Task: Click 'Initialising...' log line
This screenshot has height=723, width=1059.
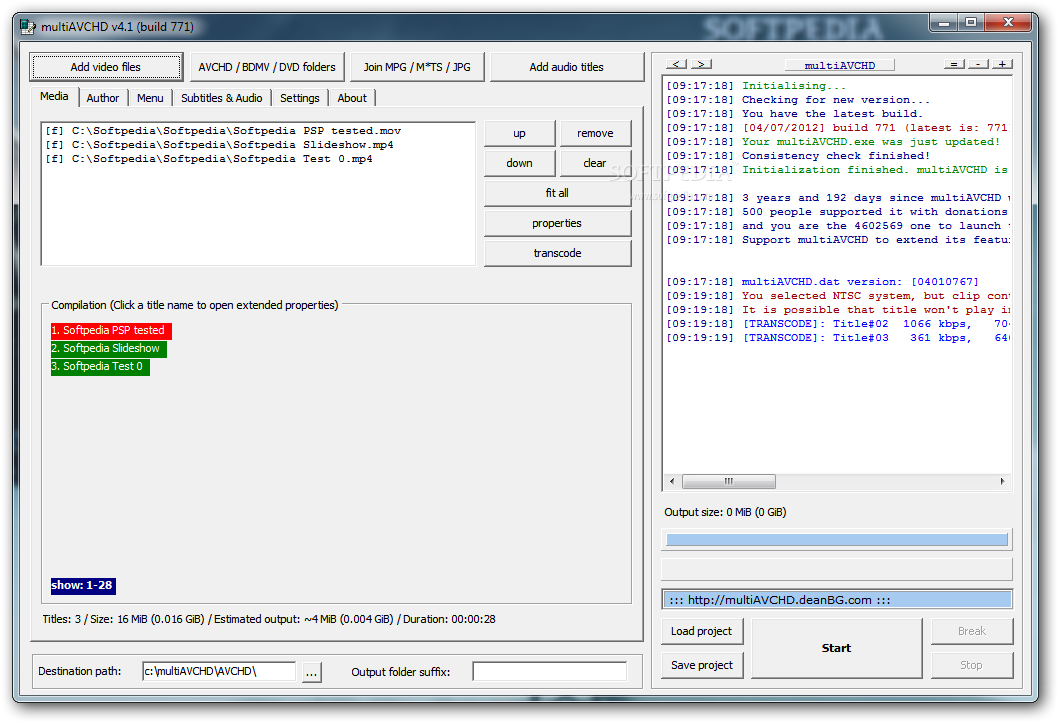Action: point(756,86)
